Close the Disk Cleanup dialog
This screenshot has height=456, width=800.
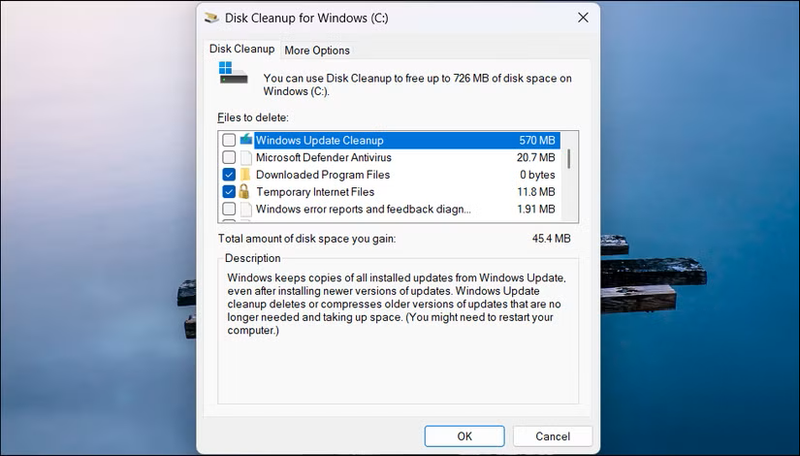point(583,18)
